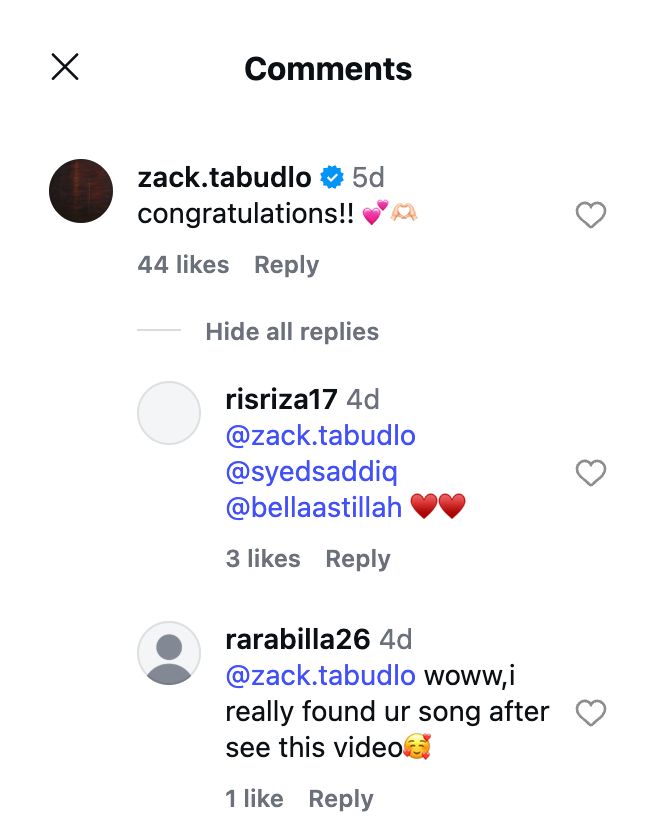The height and width of the screenshot is (820, 662).
Task: Open the @syedsaddiq mention
Action: (x=312, y=472)
